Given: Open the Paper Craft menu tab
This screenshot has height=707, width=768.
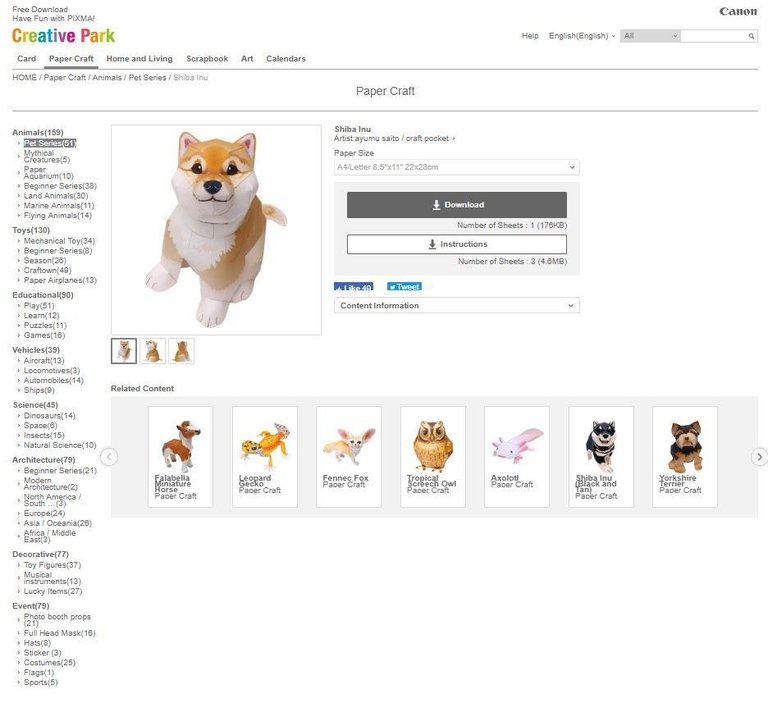Looking at the screenshot, I should [x=71, y=59].
